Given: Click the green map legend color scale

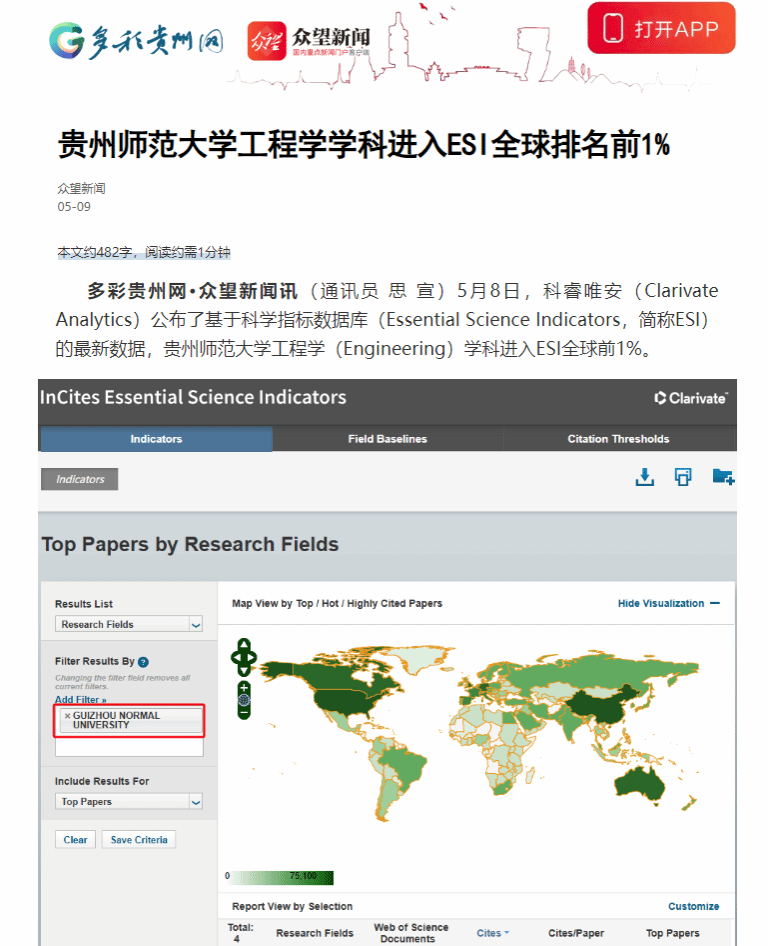Looking at the screenshot, I should click(282, 877).
